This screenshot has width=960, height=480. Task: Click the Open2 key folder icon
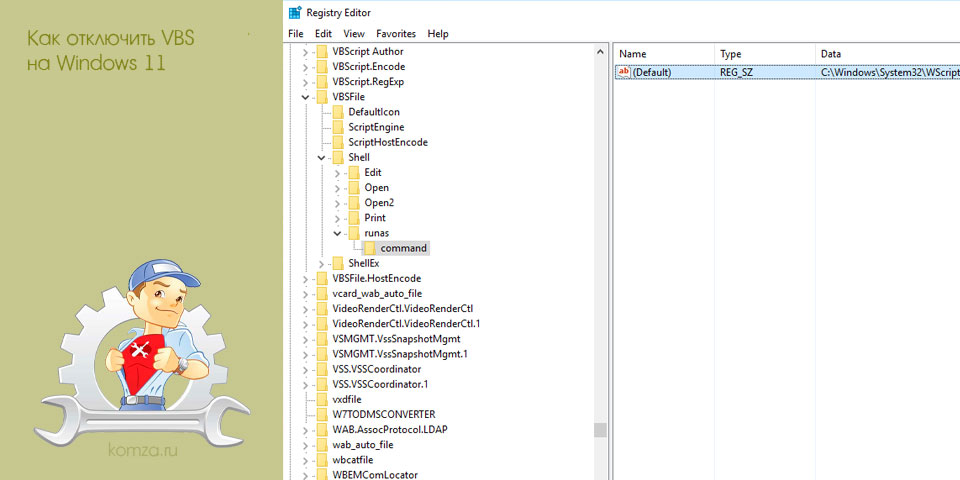(354, 203)
